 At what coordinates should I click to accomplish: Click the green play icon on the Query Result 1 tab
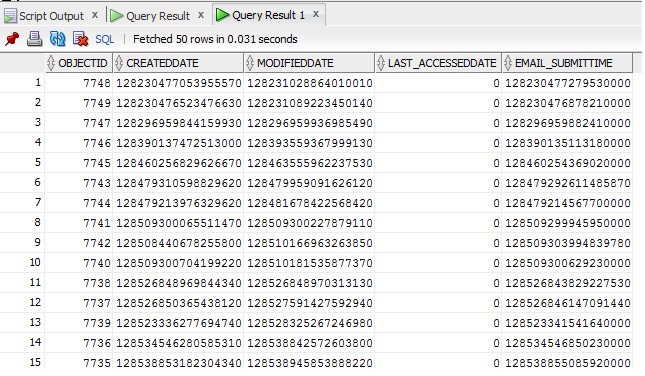click(223, 15)
